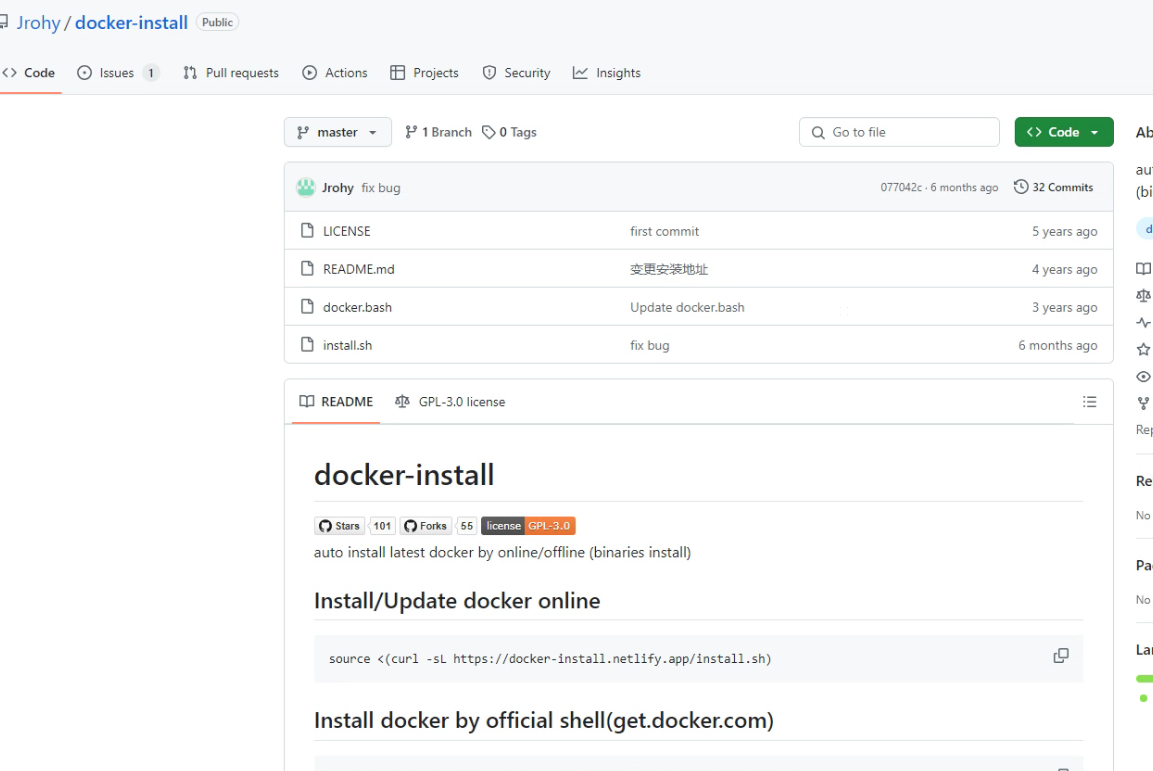Open the Pull requests tab
1153x771 pixels.
231,73
